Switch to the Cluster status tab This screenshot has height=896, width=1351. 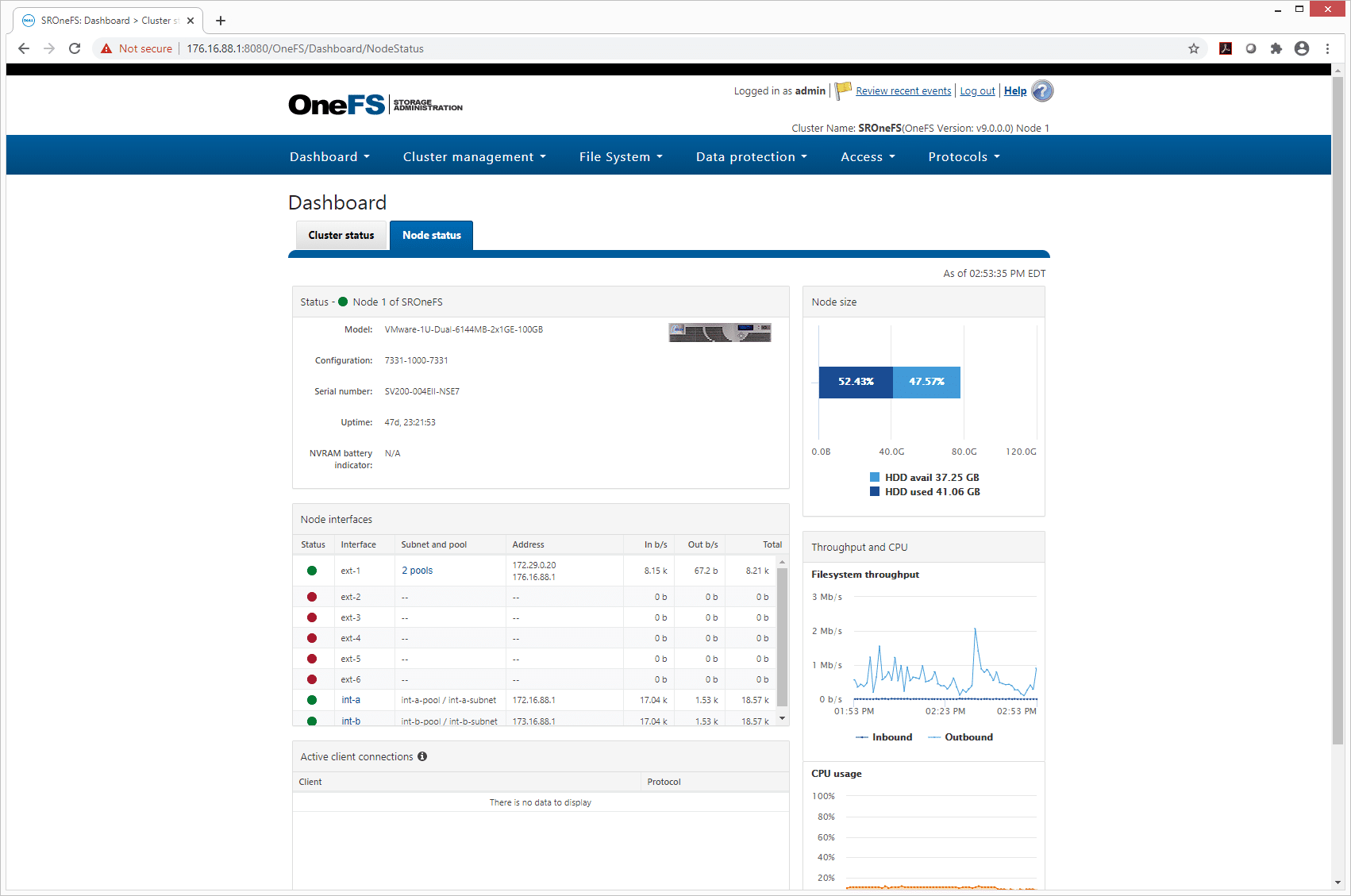(341, 235)
